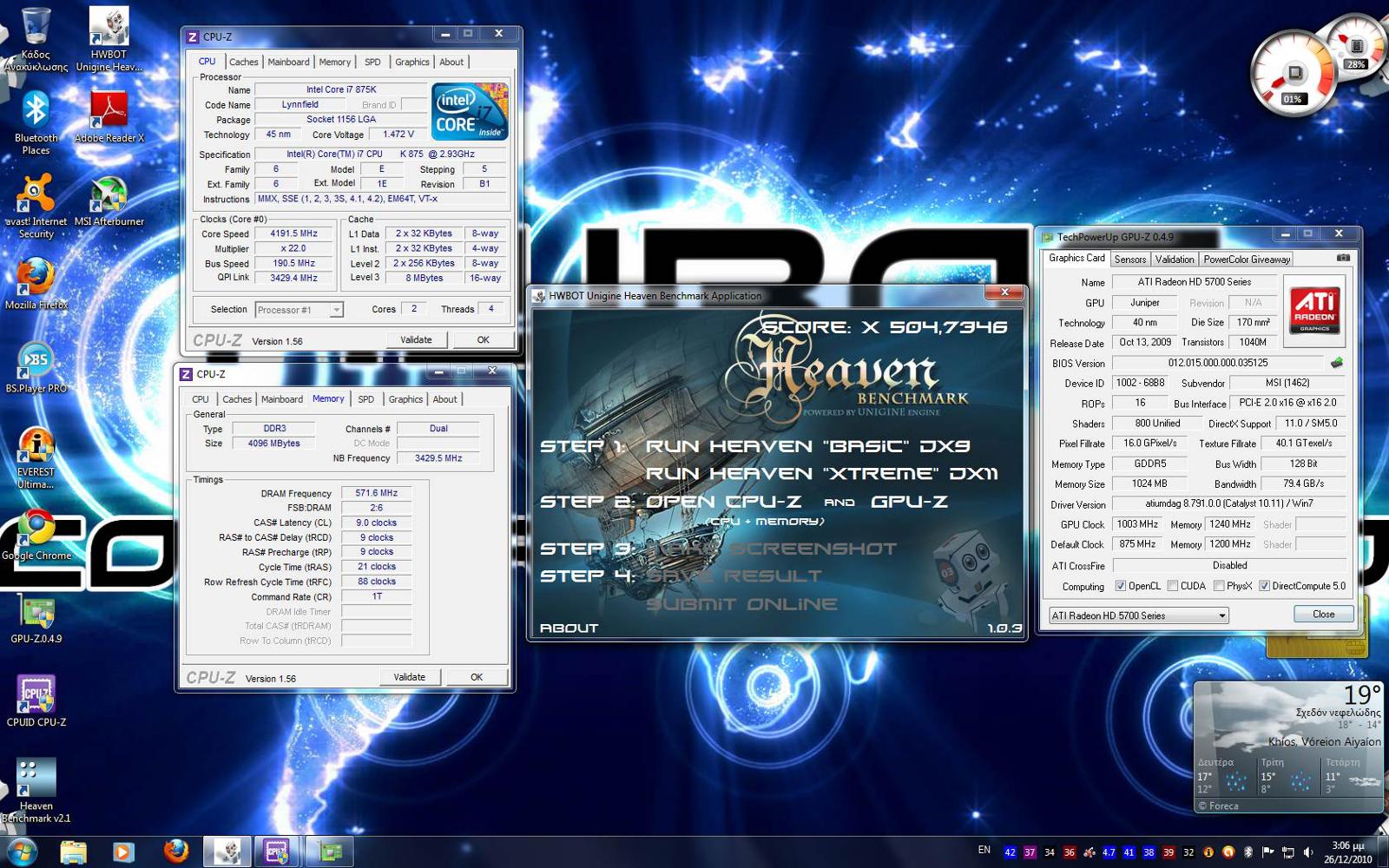Image resolution: width=1389 pixels, height=868 pixels.
Task: Click the taskbar clock showing 3:06
Action: (1347, 852)
